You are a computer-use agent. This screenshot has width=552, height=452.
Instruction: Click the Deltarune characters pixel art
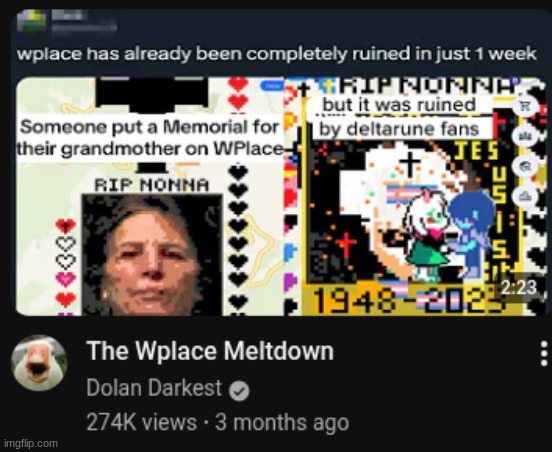[x=447, y=234]
